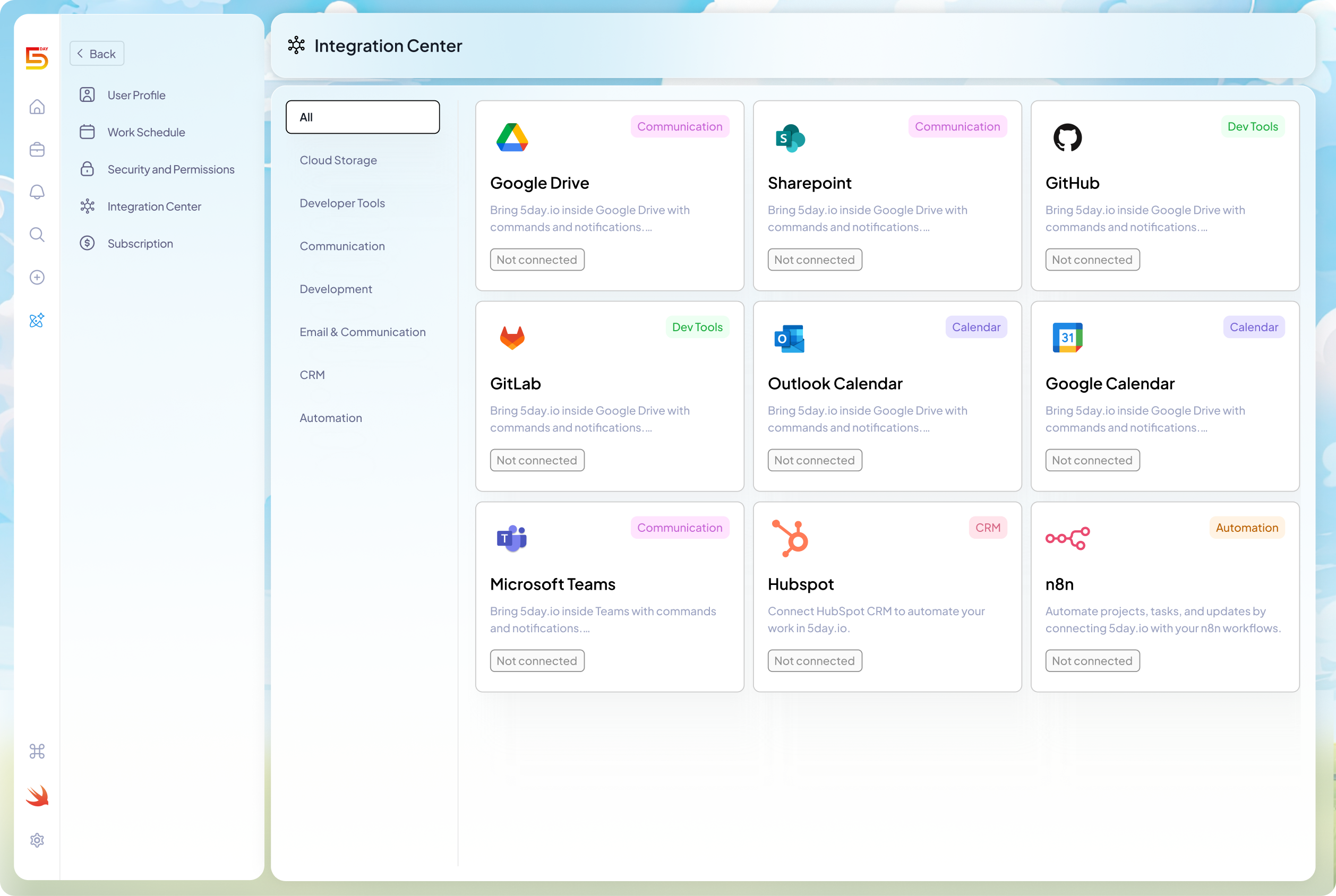Open Integration Center in settings menu
The image size is (1336, 896).
154,206
